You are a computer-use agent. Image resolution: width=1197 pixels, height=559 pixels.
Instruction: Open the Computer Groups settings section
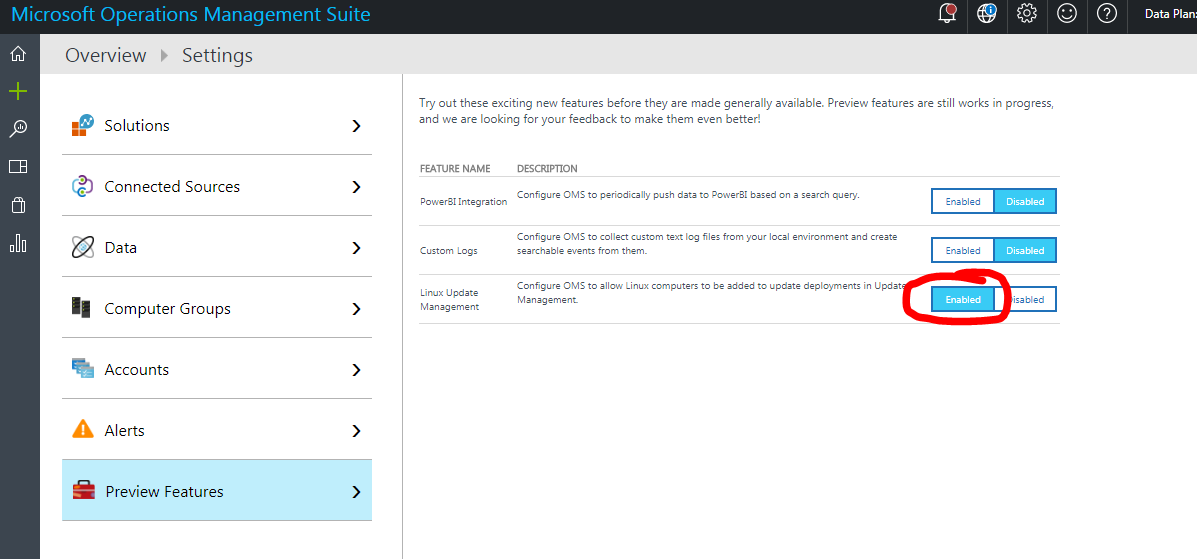217,309
